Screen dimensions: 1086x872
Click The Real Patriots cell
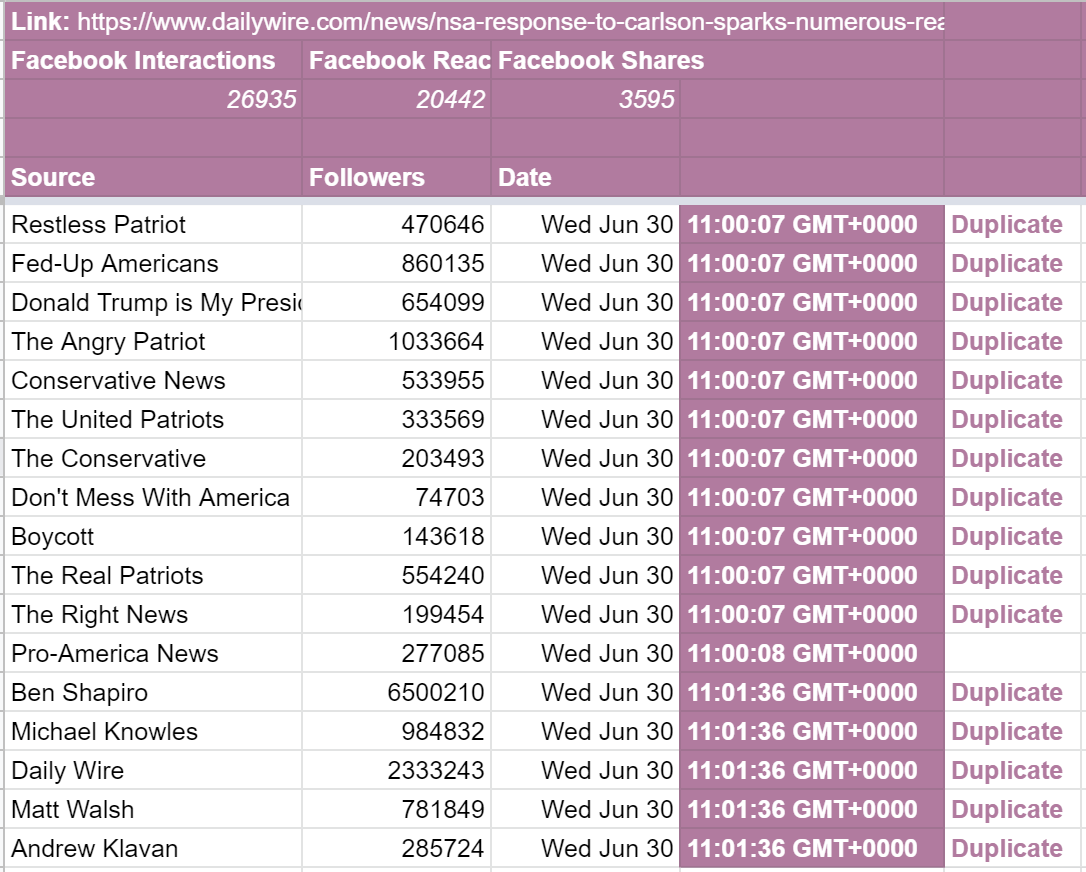click(x=153, y=576)
